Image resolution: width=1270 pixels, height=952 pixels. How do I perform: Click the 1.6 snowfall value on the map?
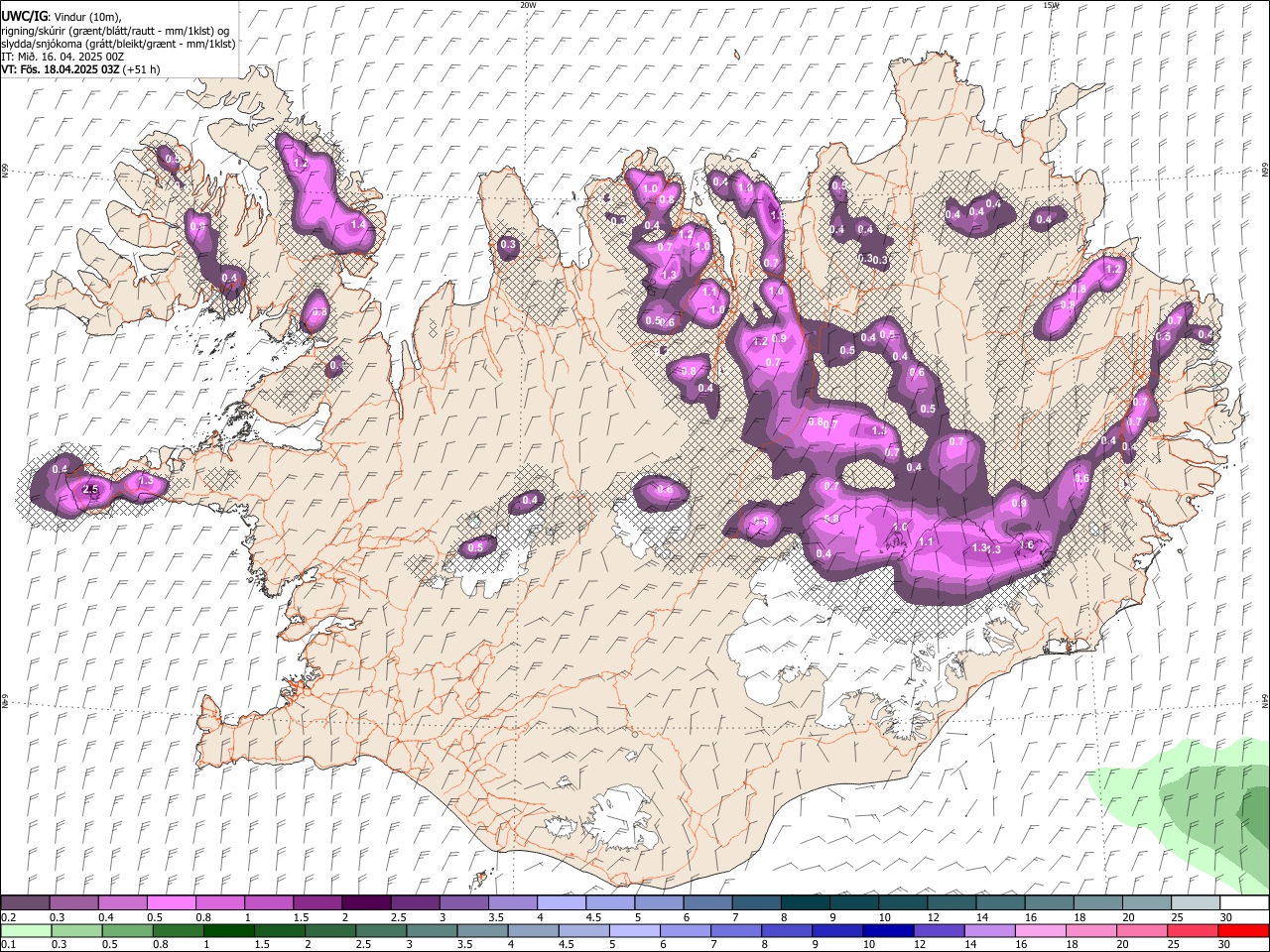pos(1027,545)
